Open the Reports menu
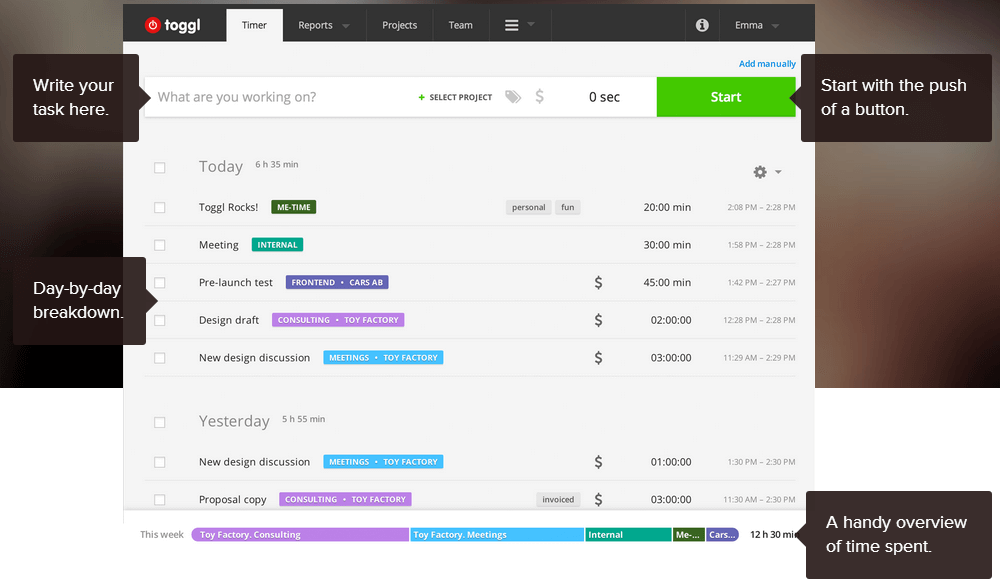 (316, 25)
